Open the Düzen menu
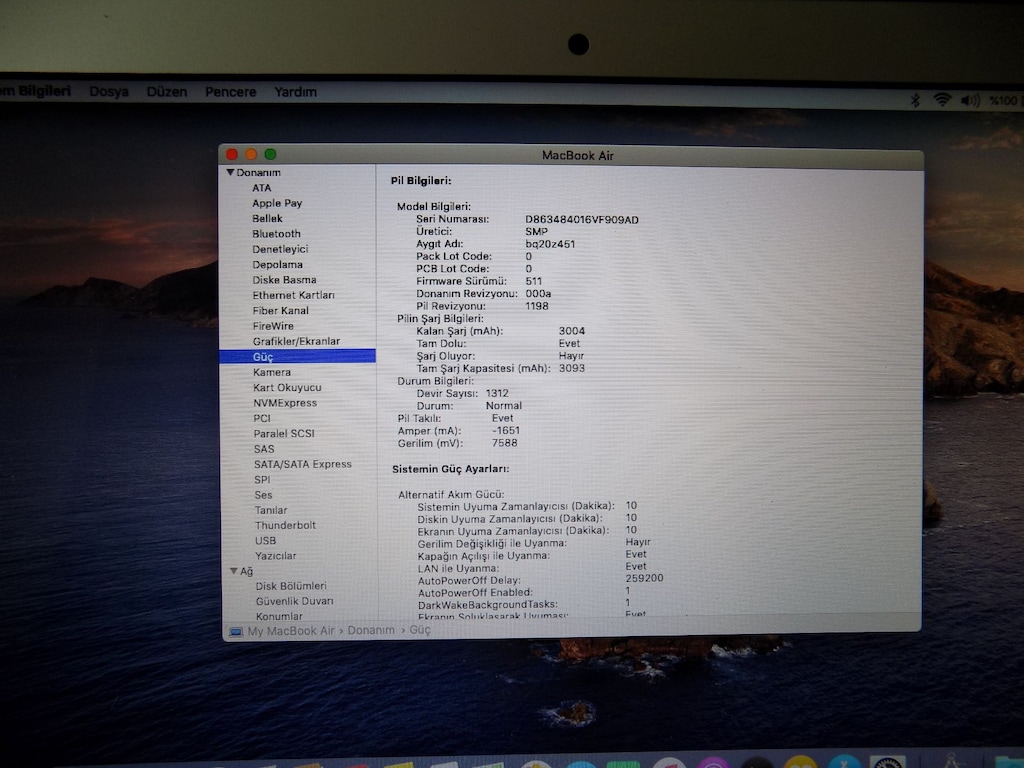The image size is (1024, 768). [x=167, y=91]
